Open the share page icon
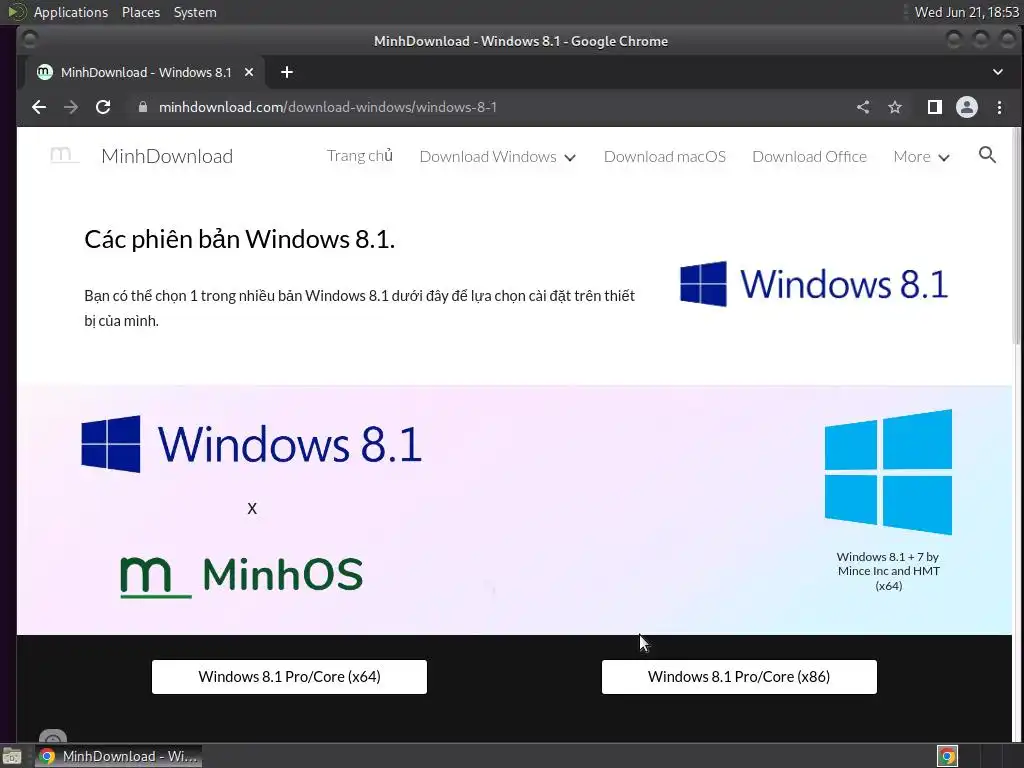The height and width of the screenshot is (768, 1024). pyautogui.click(x=863, y=107)
